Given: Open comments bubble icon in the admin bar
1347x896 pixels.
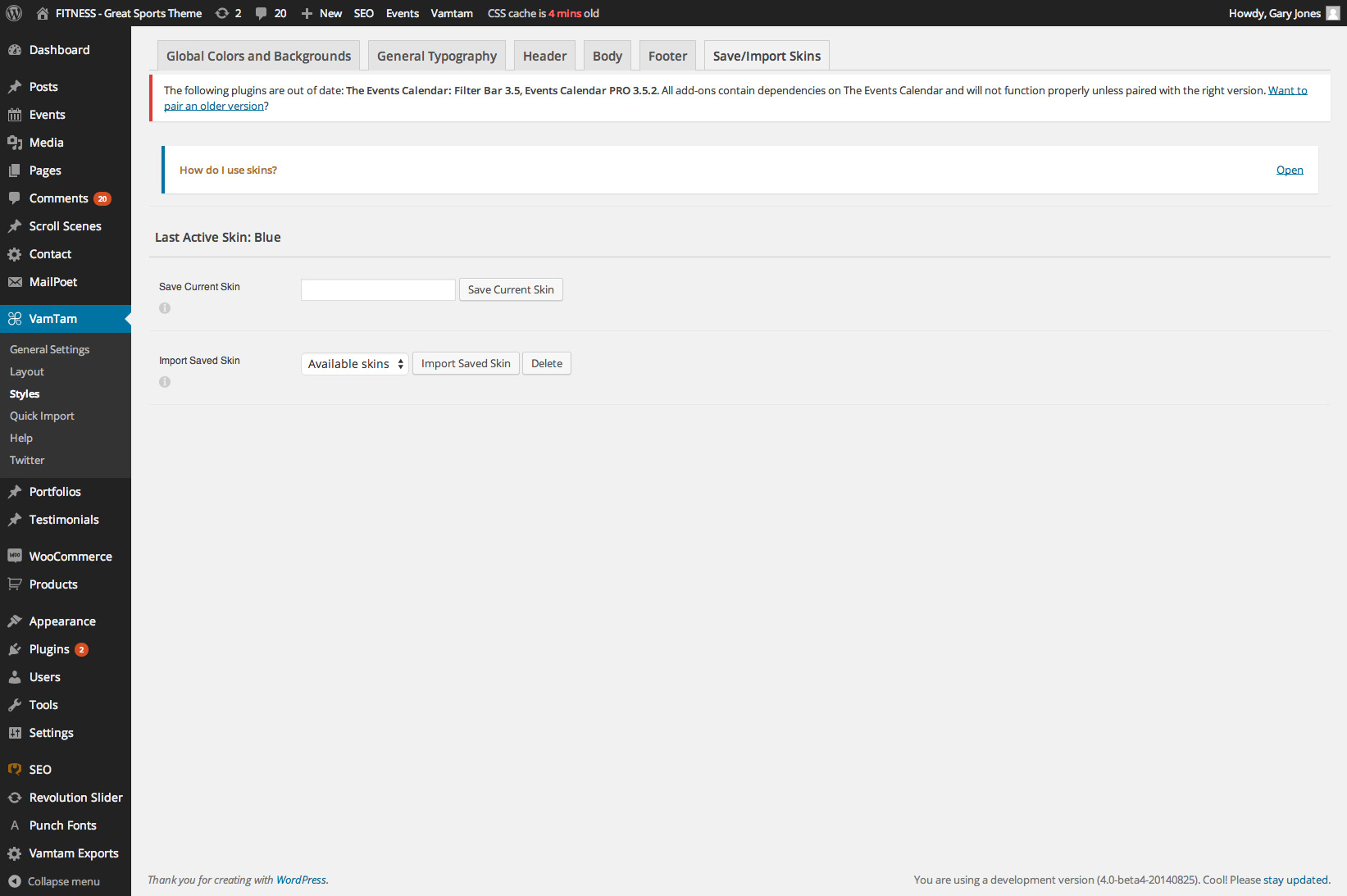Looking at the screenshot, I should (262, 13).
